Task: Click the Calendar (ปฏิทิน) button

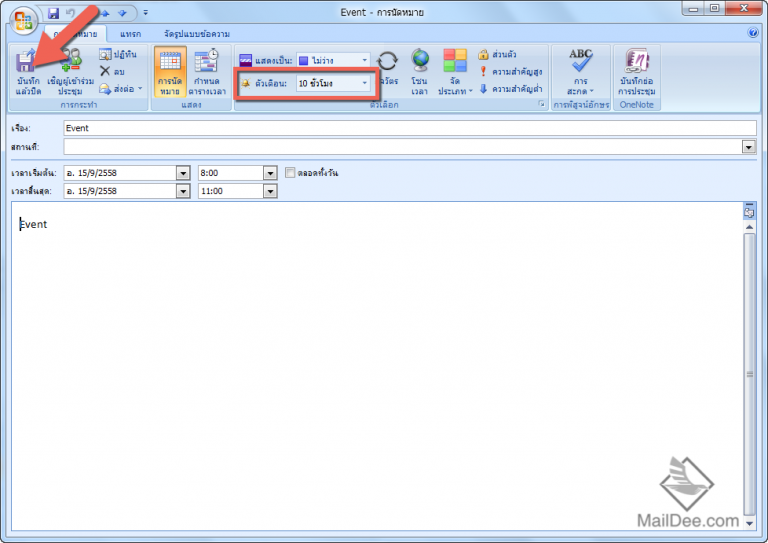Action: pyautogui.click(x=118, y=54)
